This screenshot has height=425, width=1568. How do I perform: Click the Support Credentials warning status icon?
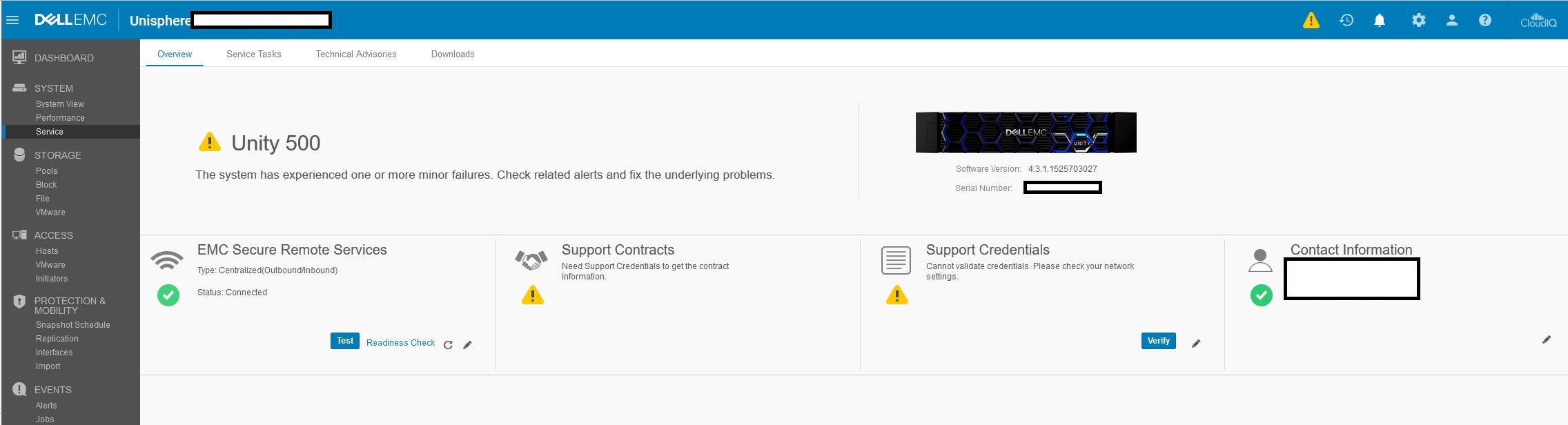tap(896, 295)
